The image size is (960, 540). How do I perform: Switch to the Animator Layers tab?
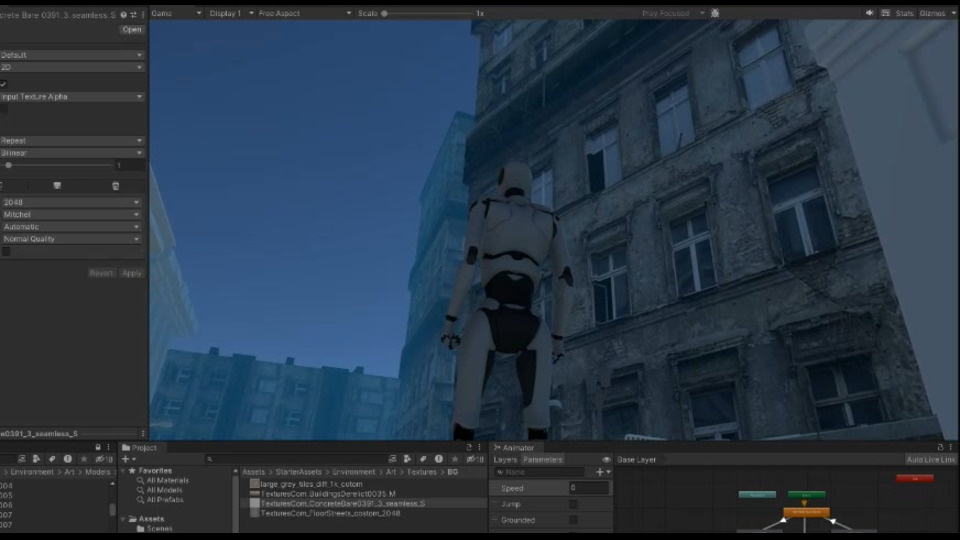click(x=505, y=460)
